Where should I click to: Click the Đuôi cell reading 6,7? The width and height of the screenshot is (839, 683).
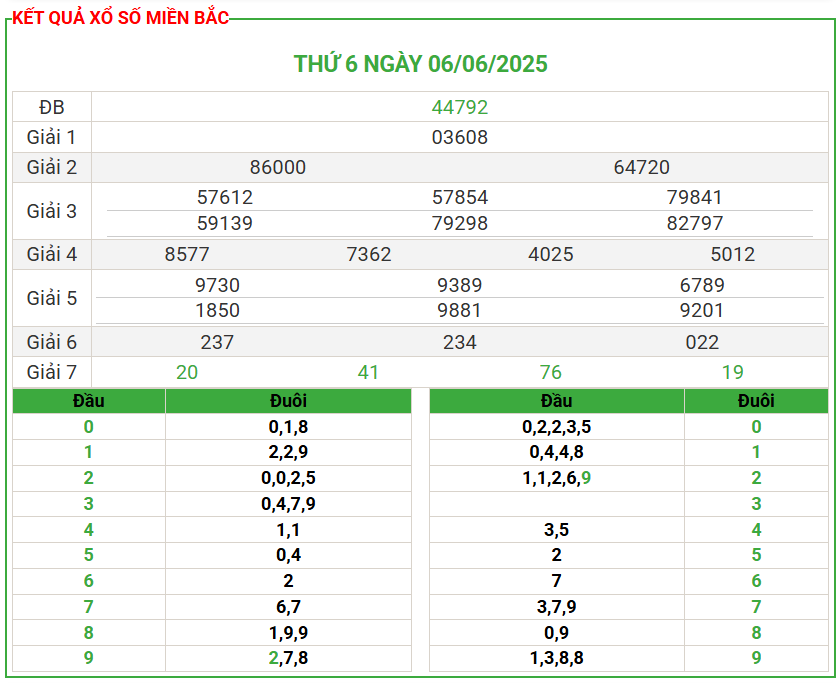[288, 607]
